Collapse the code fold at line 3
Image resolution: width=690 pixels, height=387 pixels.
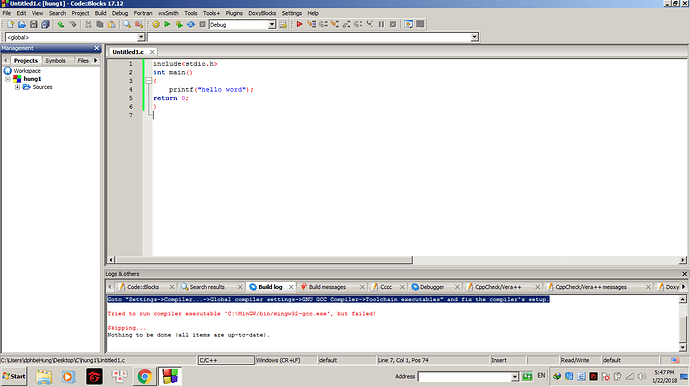click(x=149, y=81)
